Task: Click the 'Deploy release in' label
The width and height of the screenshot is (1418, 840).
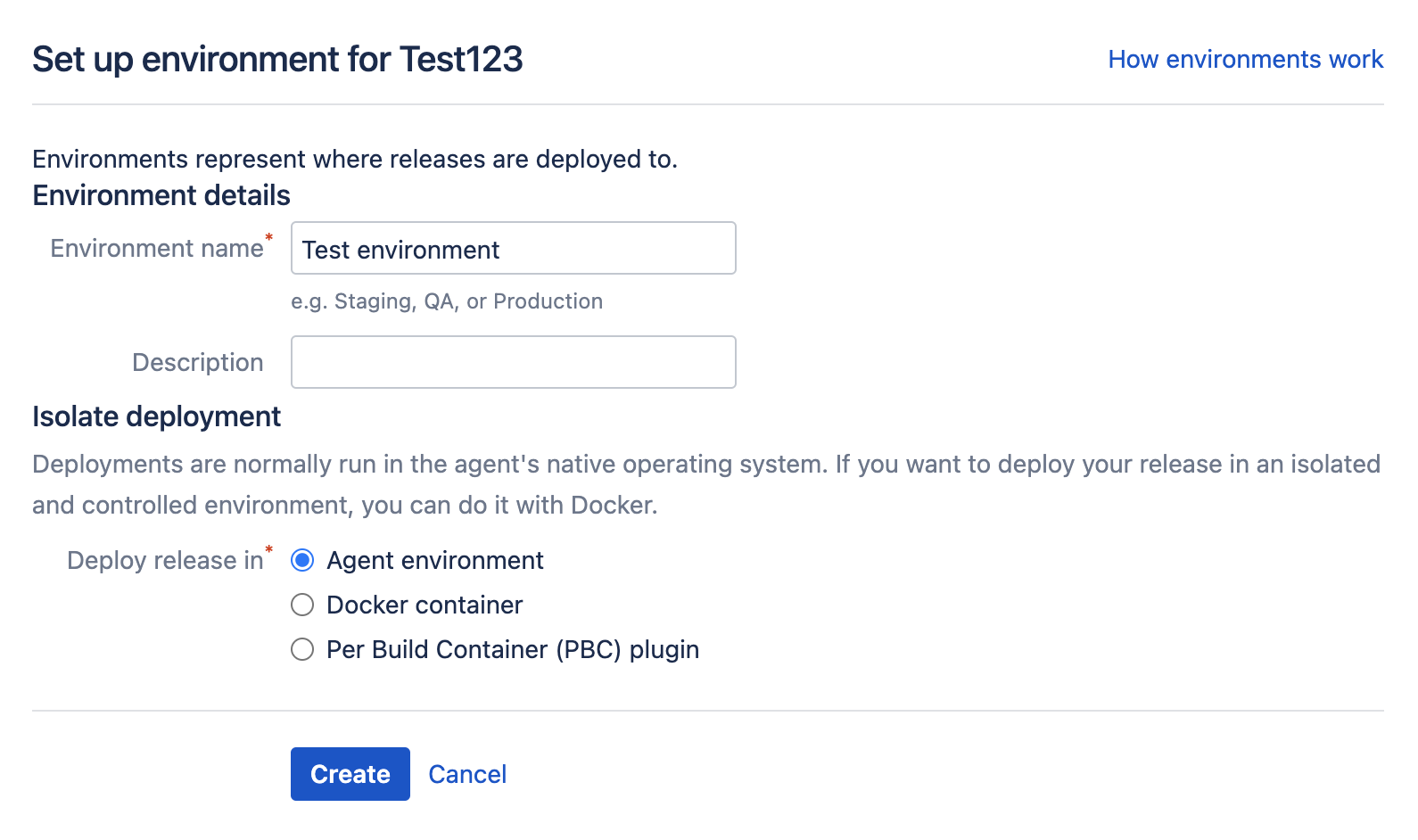Action: [165, 560]
